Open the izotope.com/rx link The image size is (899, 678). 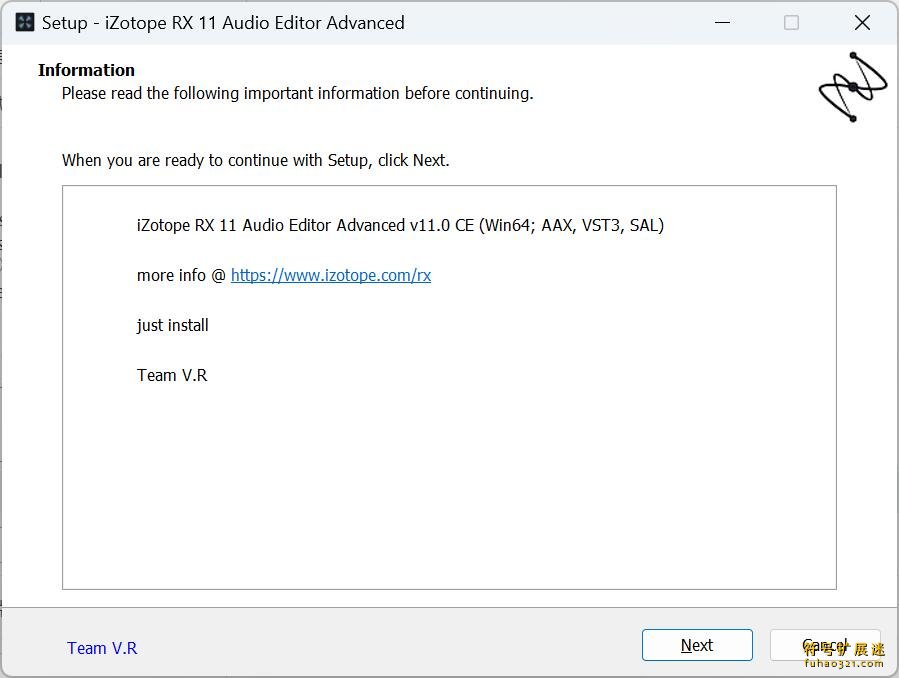pos(331,275)
